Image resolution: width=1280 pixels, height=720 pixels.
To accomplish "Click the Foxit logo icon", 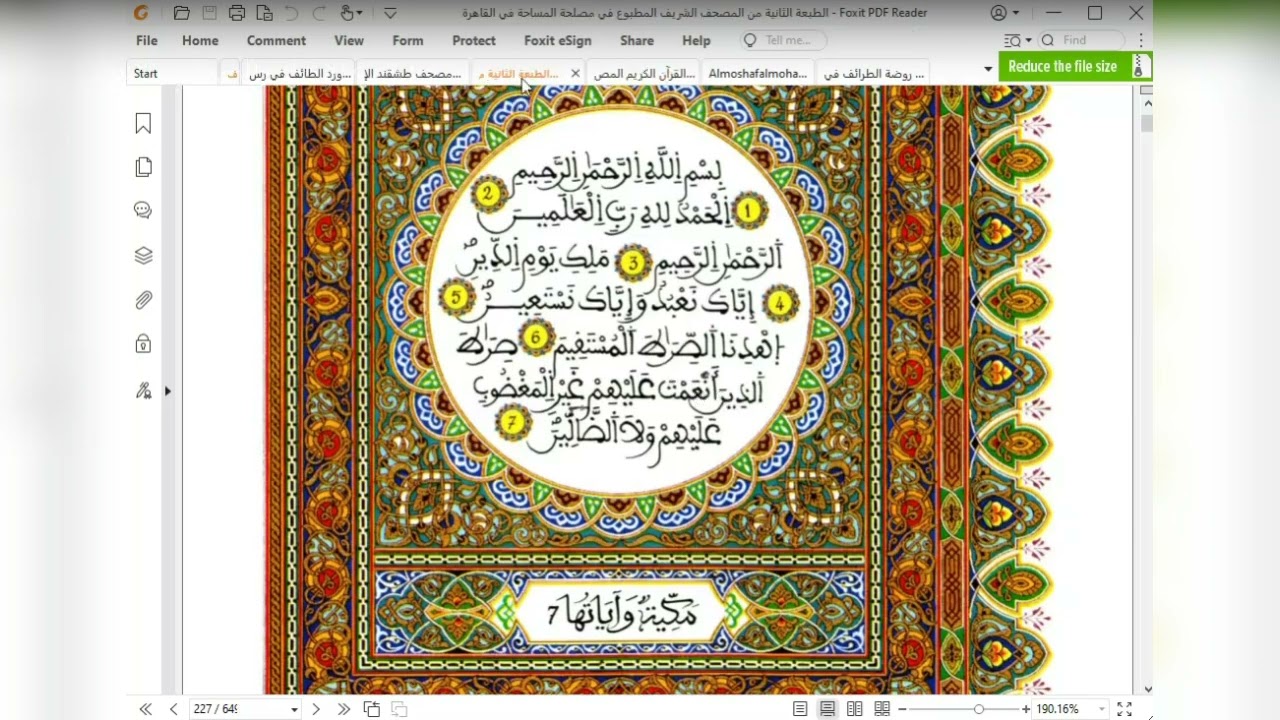I will 141,13.
